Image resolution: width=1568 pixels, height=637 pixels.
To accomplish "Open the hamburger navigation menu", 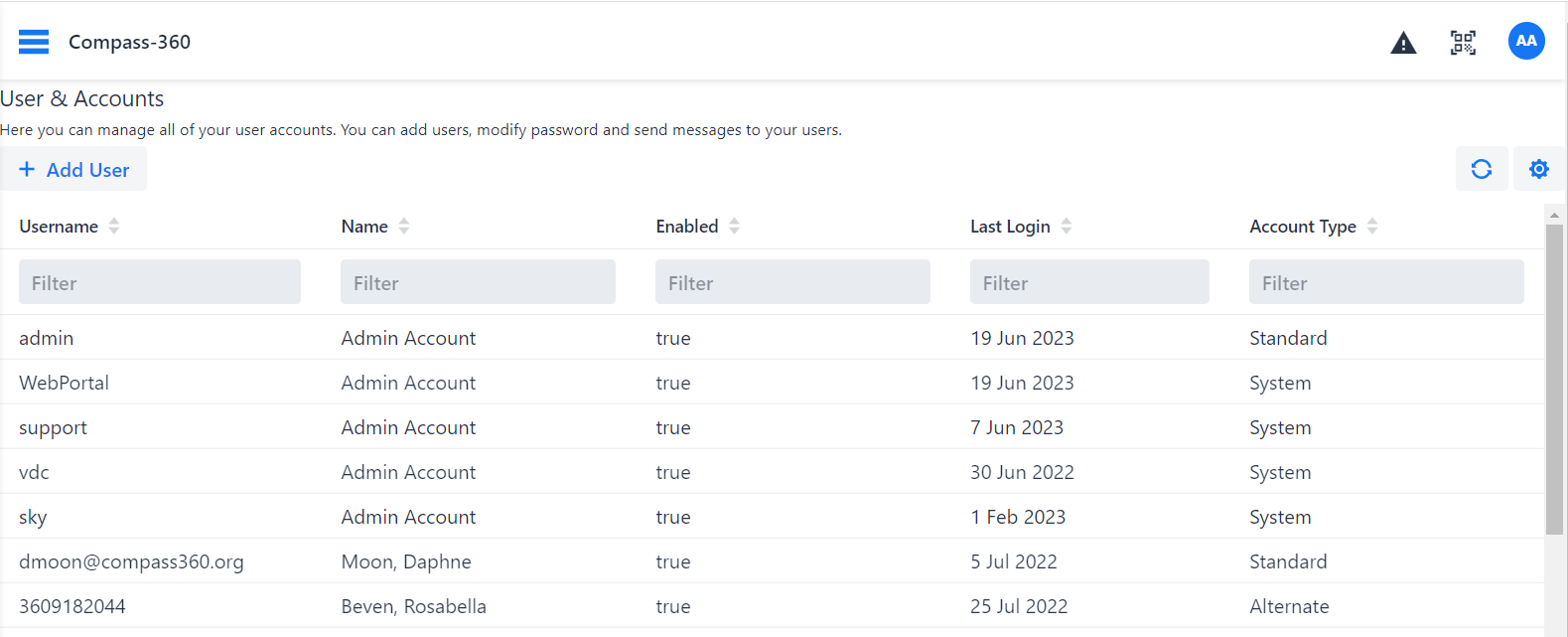I will [x=34, y=42].
